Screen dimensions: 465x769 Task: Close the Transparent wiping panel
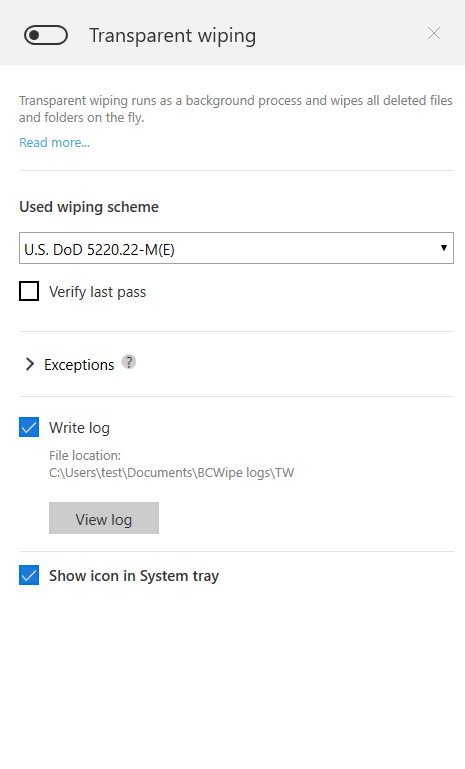[x=434, y=33]
